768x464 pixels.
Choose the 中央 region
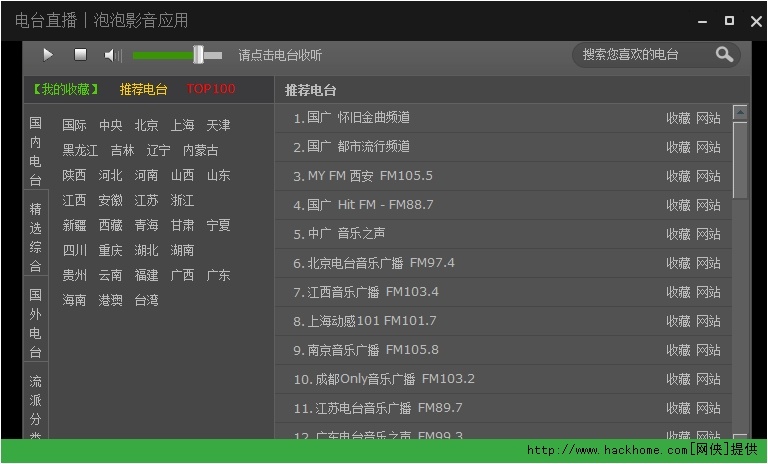(x=111, y=125)
